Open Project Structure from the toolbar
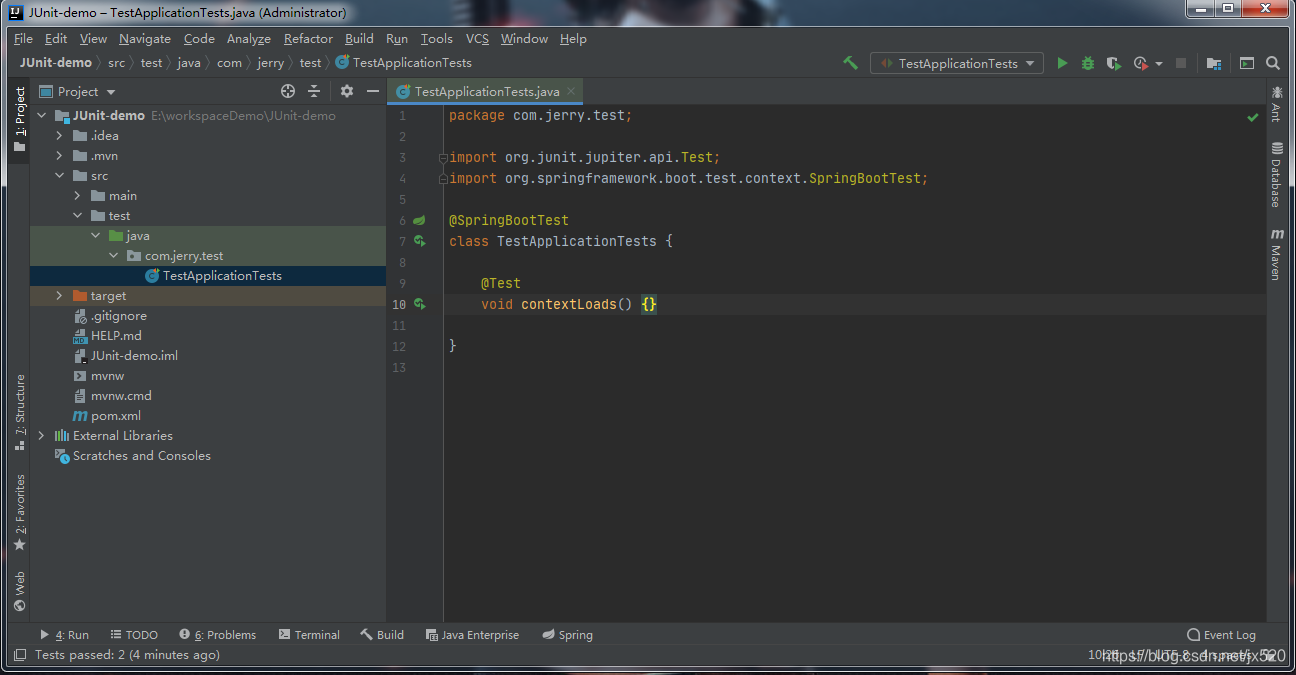The image size is (1296, 675). pos(1213,63)
